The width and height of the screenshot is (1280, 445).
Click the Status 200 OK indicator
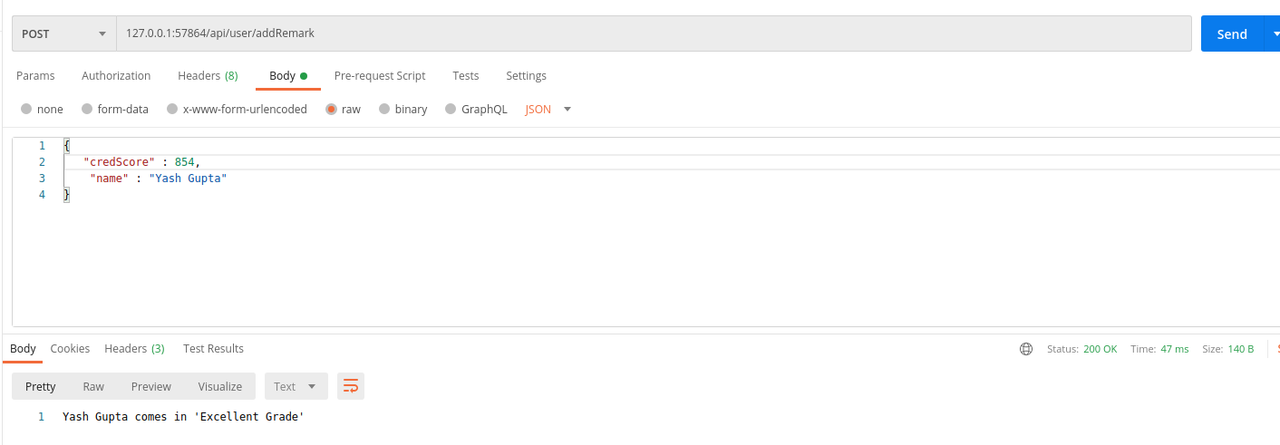click(1082, 349)
